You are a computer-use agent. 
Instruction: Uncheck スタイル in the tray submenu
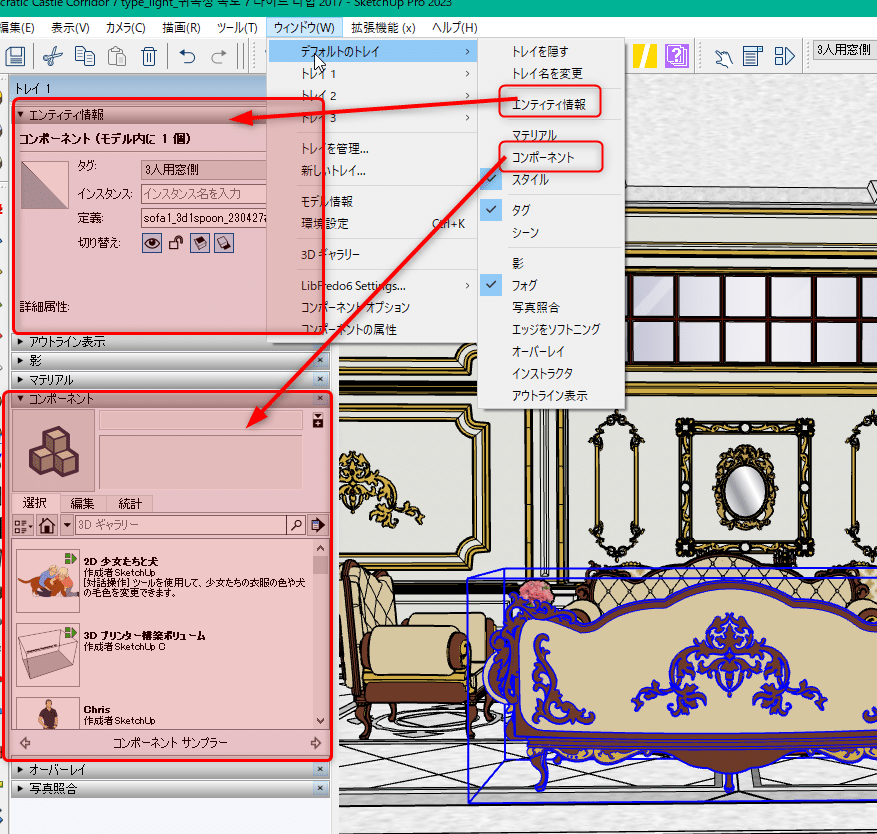pos(530,180)
